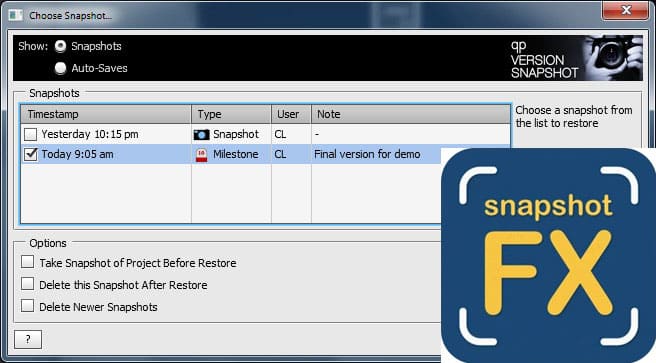Click the CL user in Snapshot row

tap(280, 134)
